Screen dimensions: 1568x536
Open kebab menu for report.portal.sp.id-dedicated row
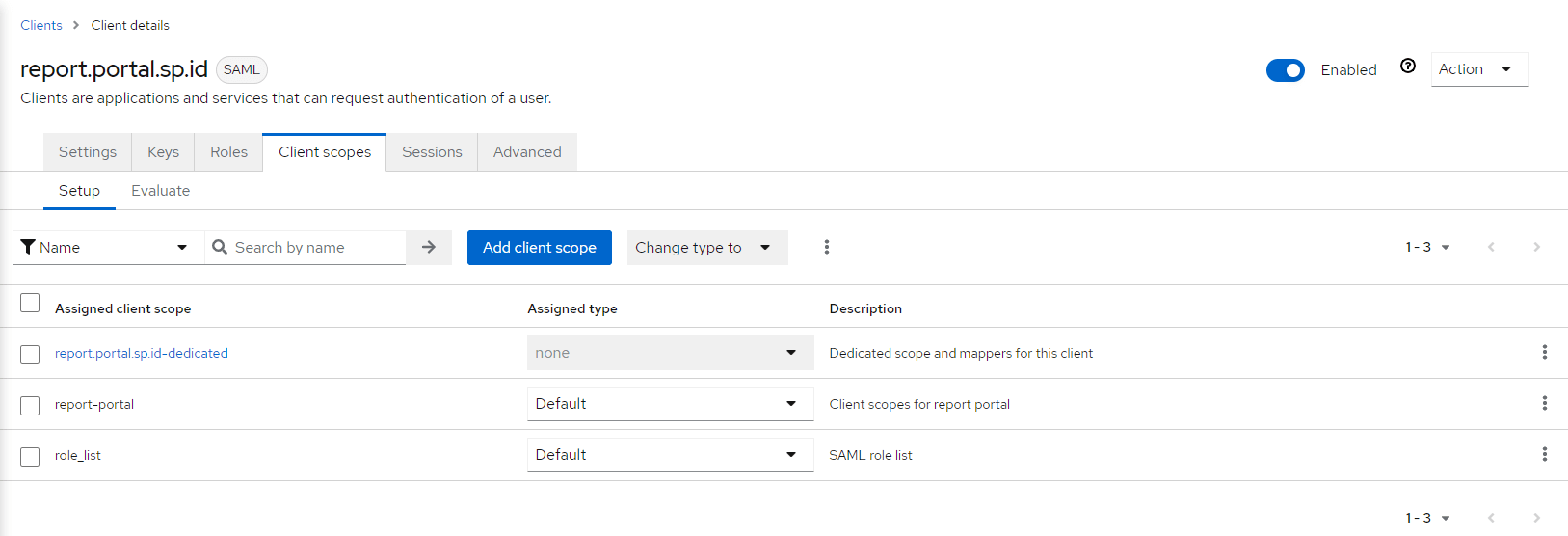(x=1544, y=353)
